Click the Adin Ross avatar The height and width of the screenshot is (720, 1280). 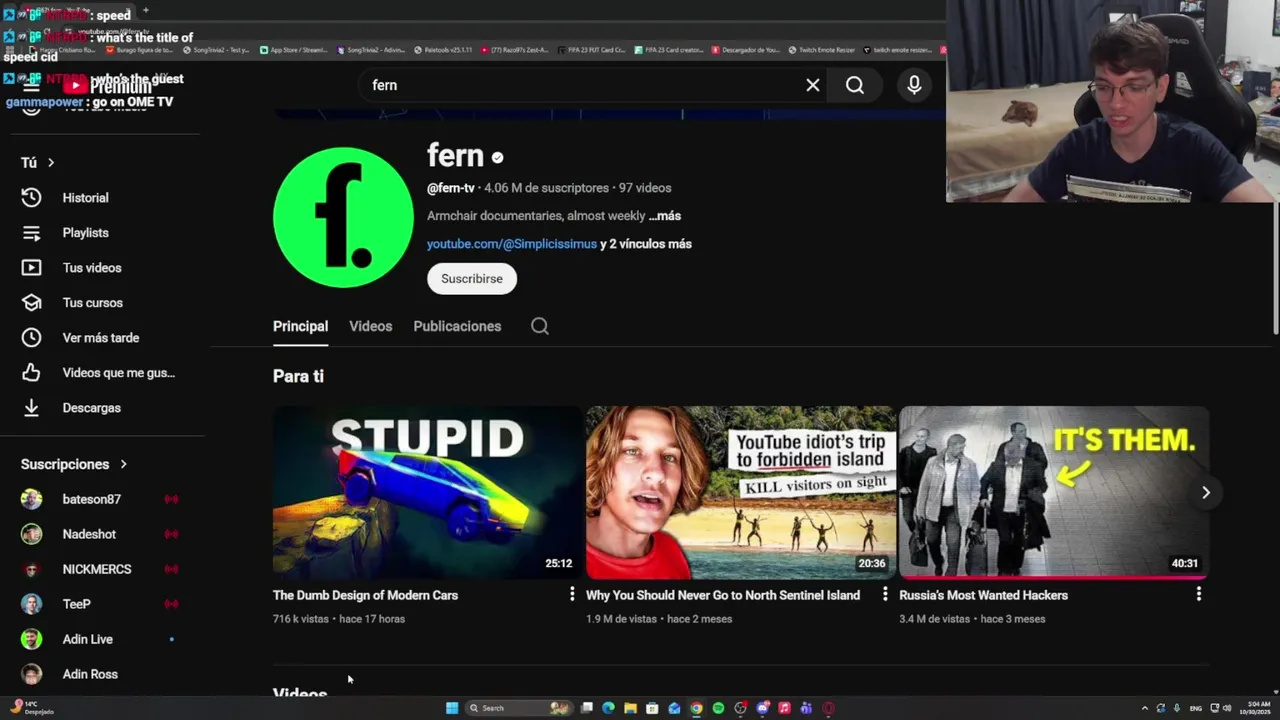(32, 674)
